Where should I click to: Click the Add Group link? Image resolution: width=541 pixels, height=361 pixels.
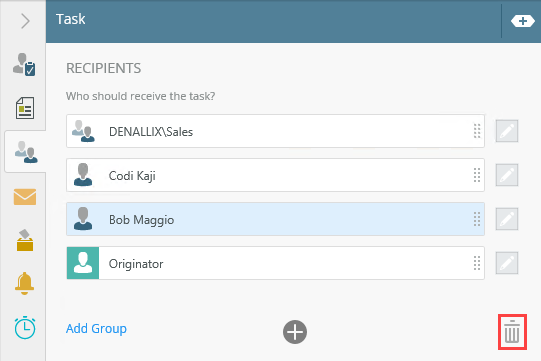click(96, 329)
